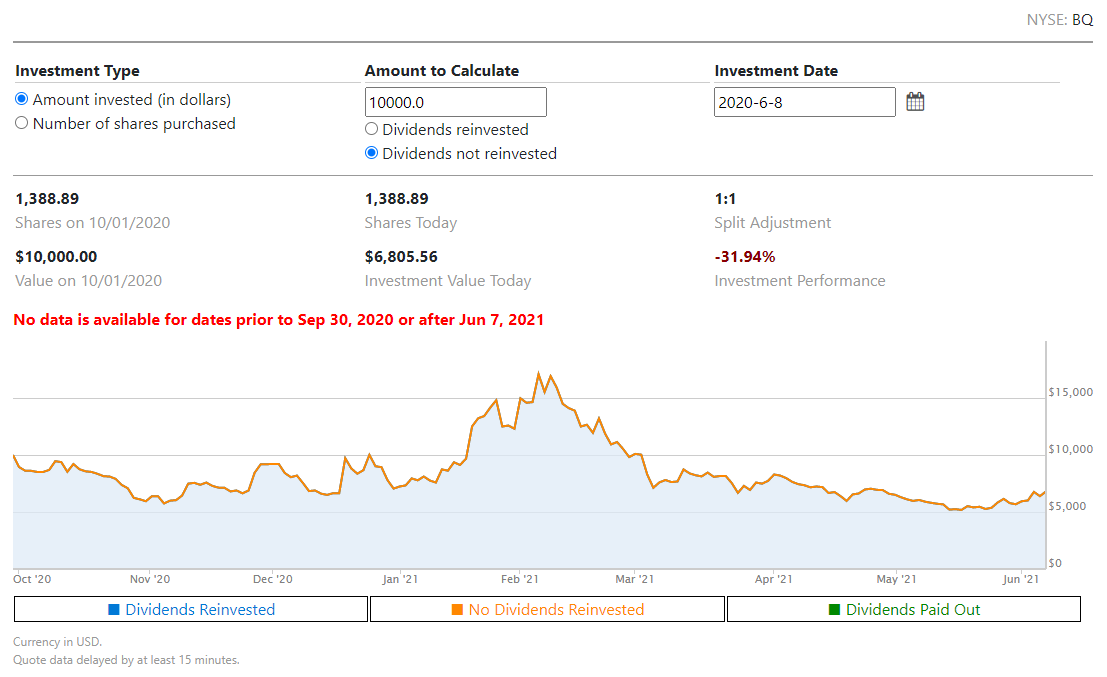Viewport: 1107px width, 677px height.
Task: Select Dividends not reinvested radio button
Action: [372, 153]
